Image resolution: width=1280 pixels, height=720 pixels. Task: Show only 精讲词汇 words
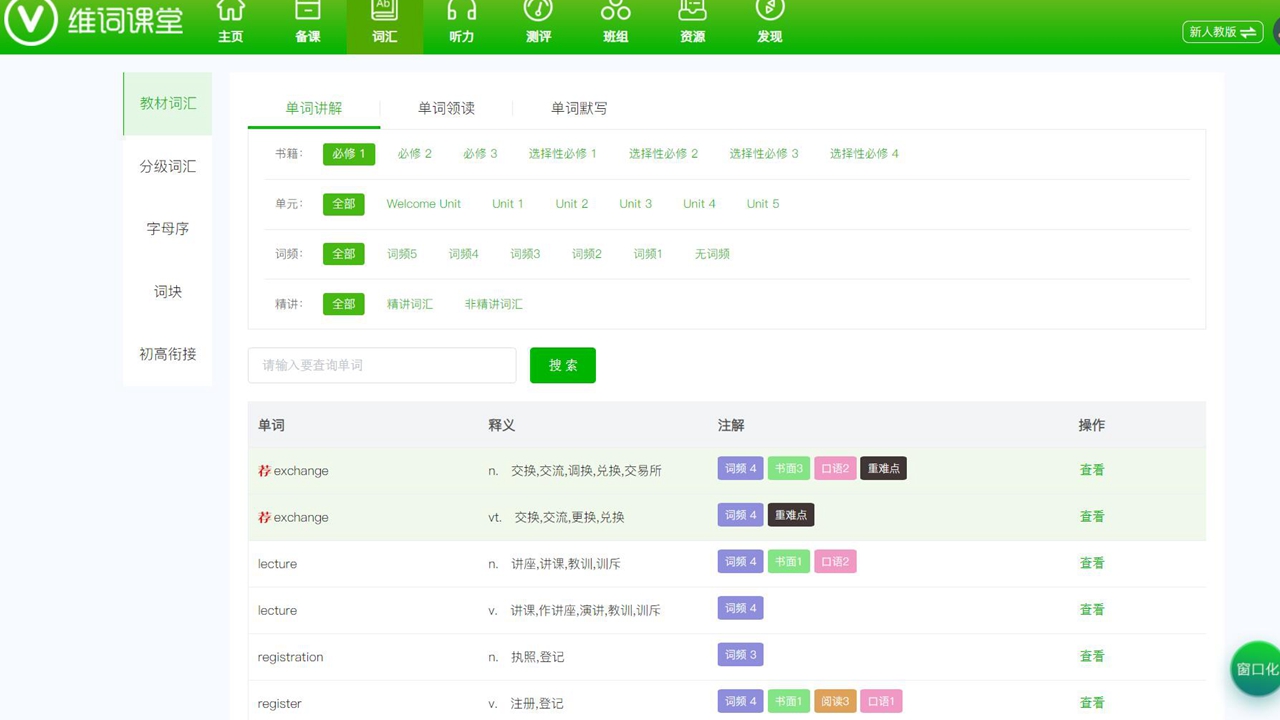[410, 303]
